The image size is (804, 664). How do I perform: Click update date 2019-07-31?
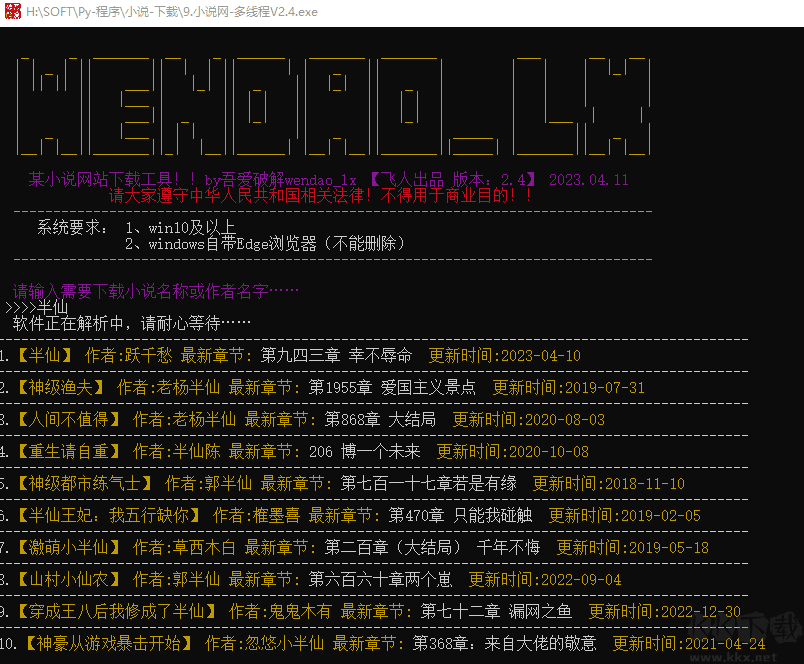tap(605, 387)
